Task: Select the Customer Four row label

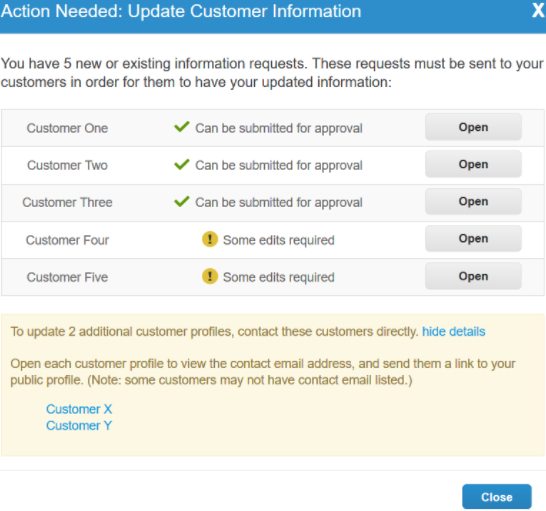Action: pos(67,240)
